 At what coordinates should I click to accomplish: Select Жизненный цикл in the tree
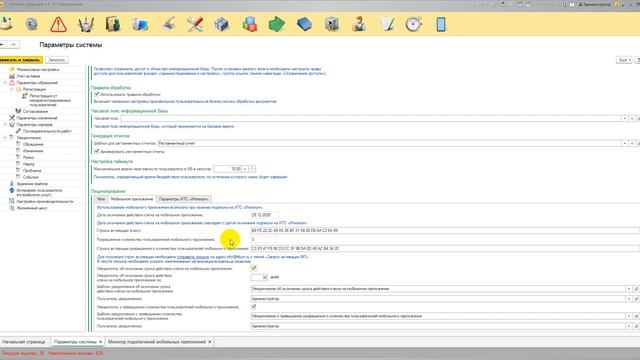click(x=32, y=208)
